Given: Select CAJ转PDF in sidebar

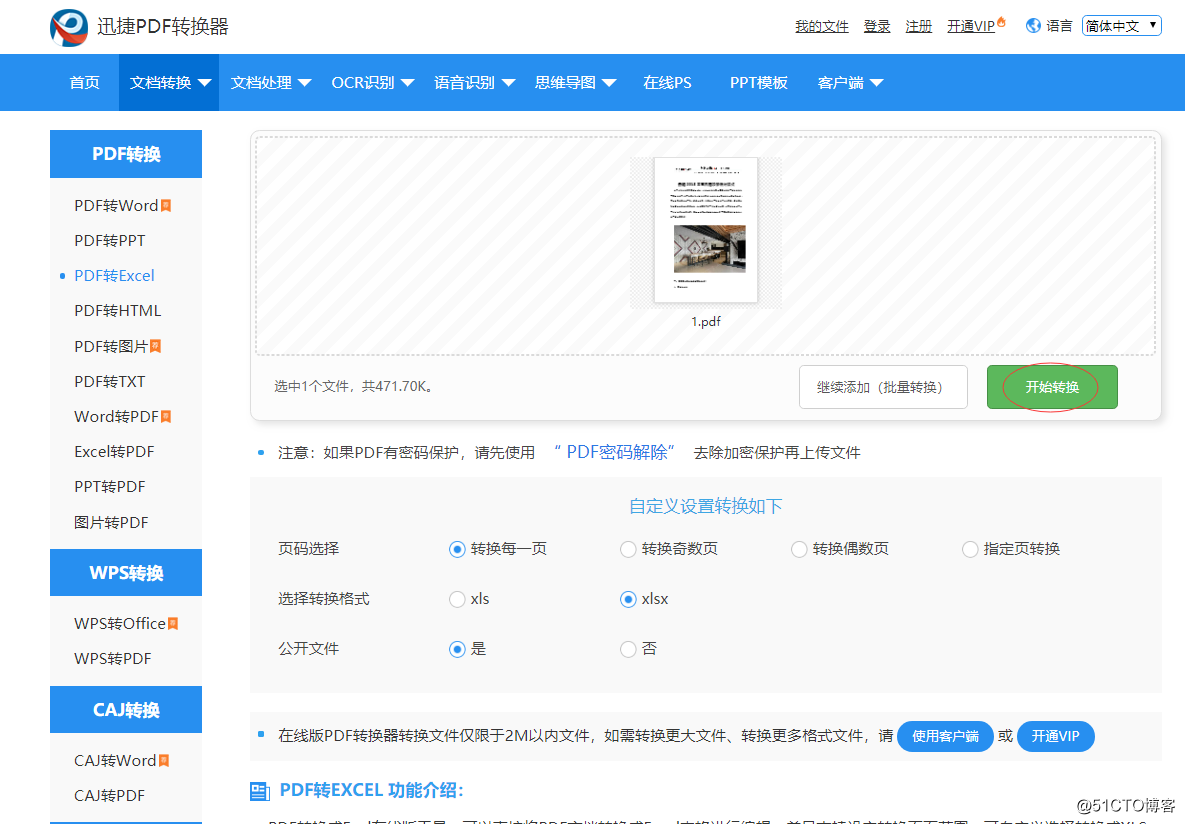Looking at the screenshot, I should [x=110, y=795].
